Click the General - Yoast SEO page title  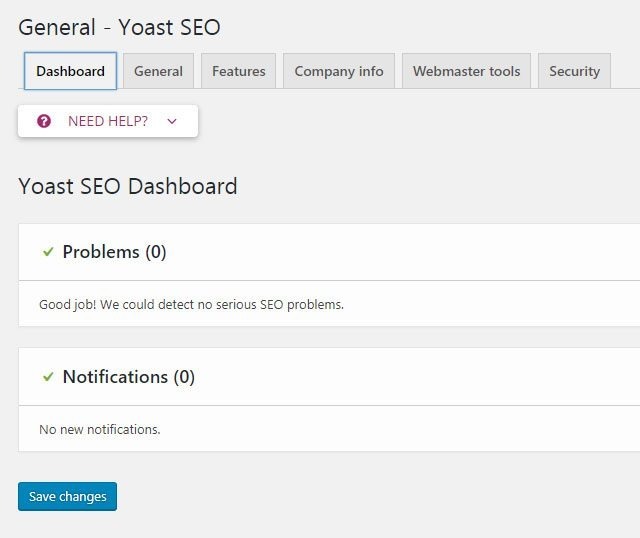[119, 27]
